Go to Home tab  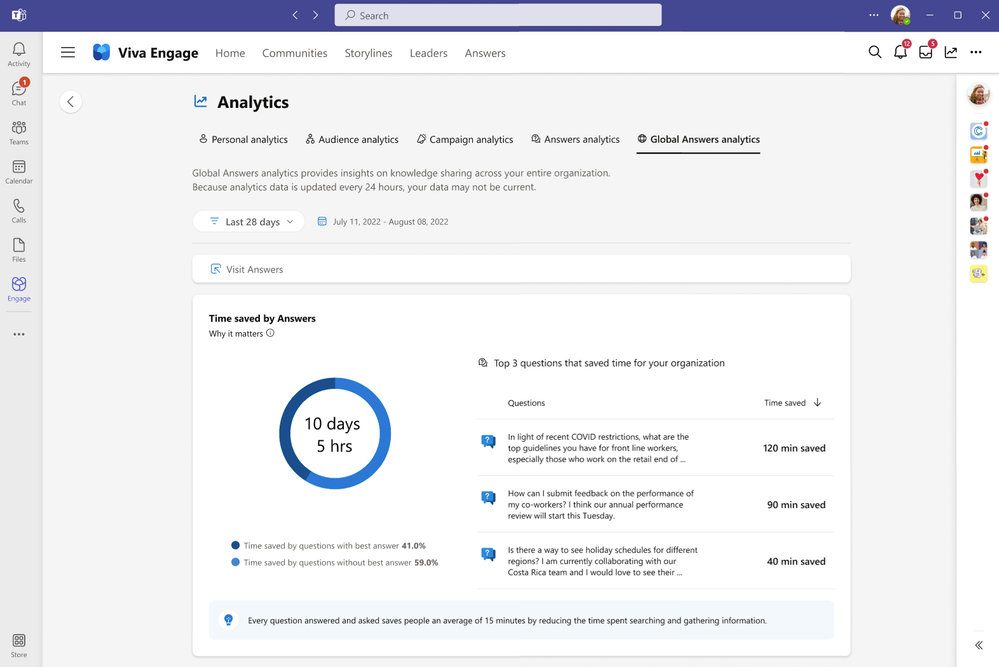(x=230, y=53)
